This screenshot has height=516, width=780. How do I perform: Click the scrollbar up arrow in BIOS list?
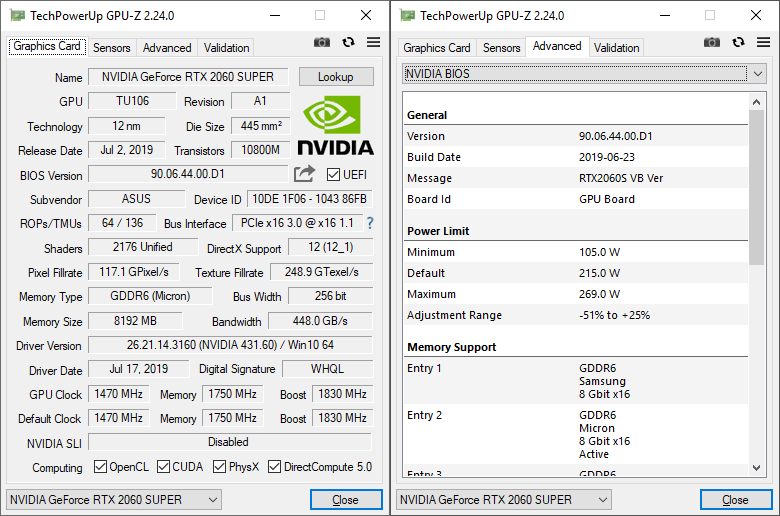[x=757, y=102]
